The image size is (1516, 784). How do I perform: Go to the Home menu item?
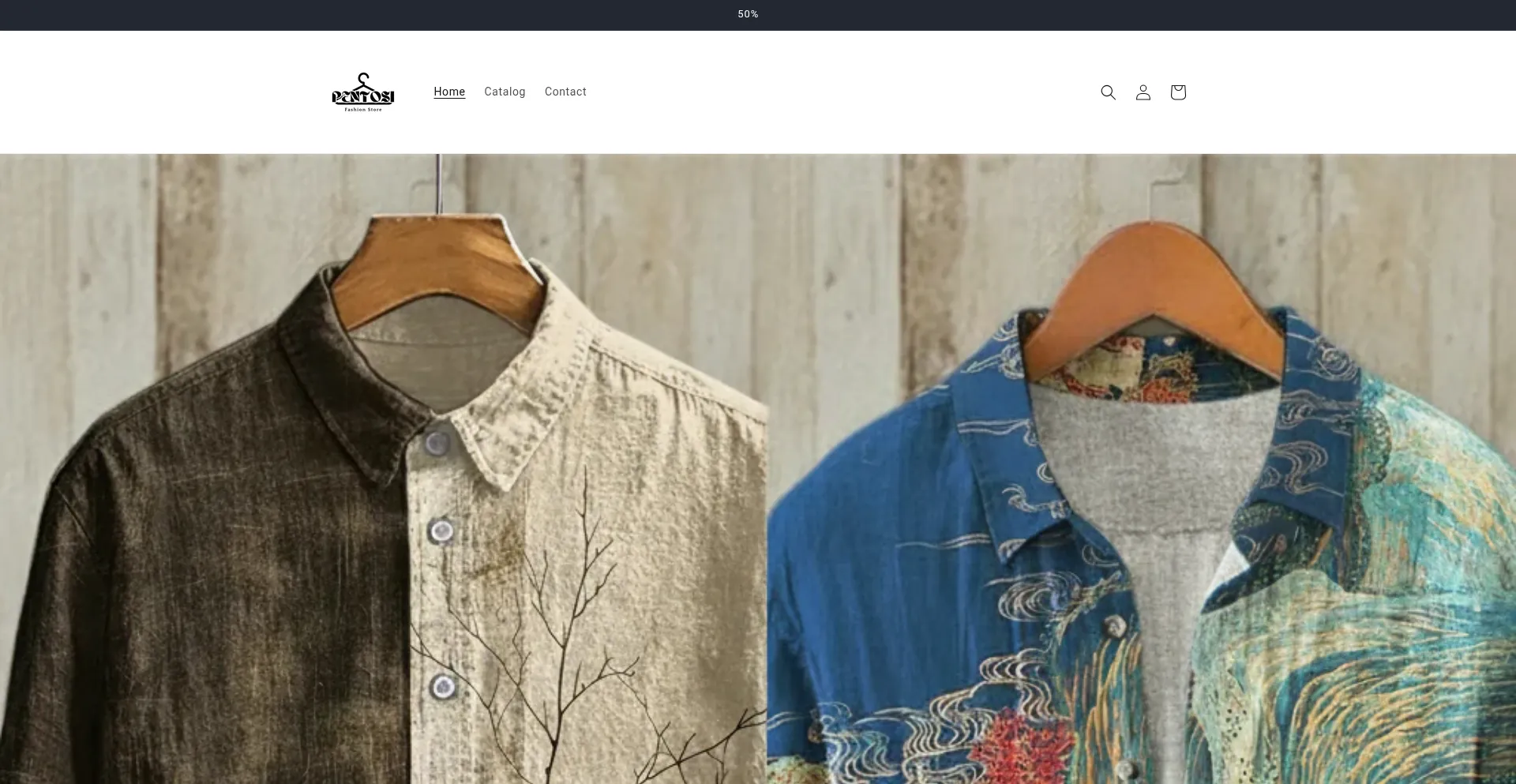click(x=449, y=92)
